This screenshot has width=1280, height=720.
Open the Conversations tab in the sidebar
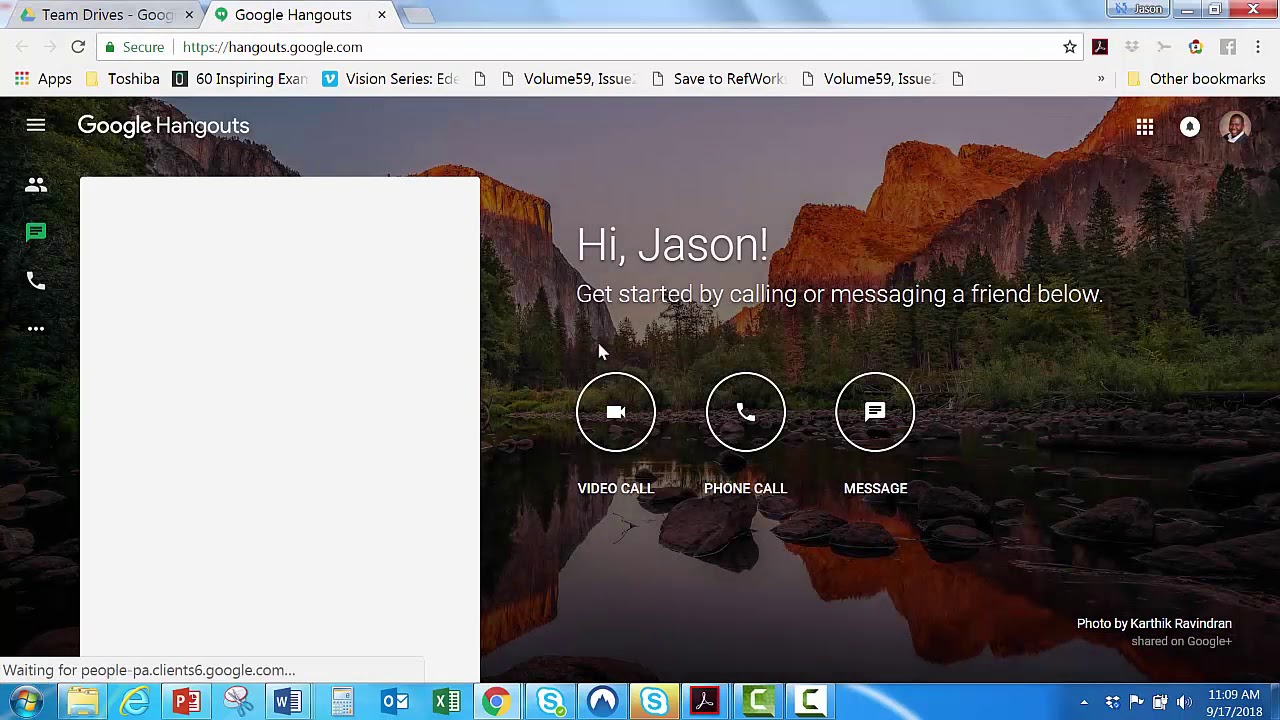point(36,233)
